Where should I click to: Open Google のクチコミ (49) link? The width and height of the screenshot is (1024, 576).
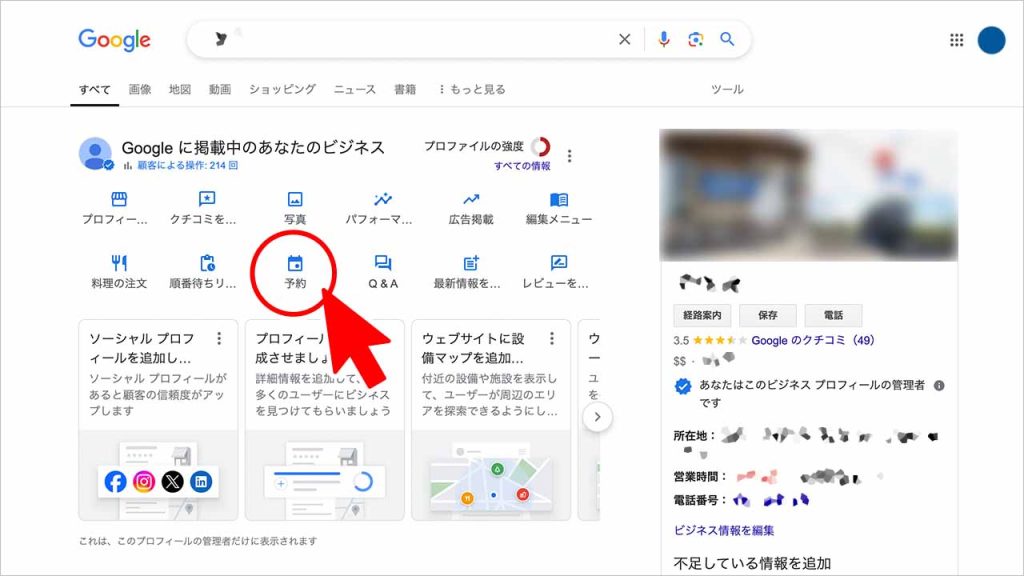tap(812, 340)
